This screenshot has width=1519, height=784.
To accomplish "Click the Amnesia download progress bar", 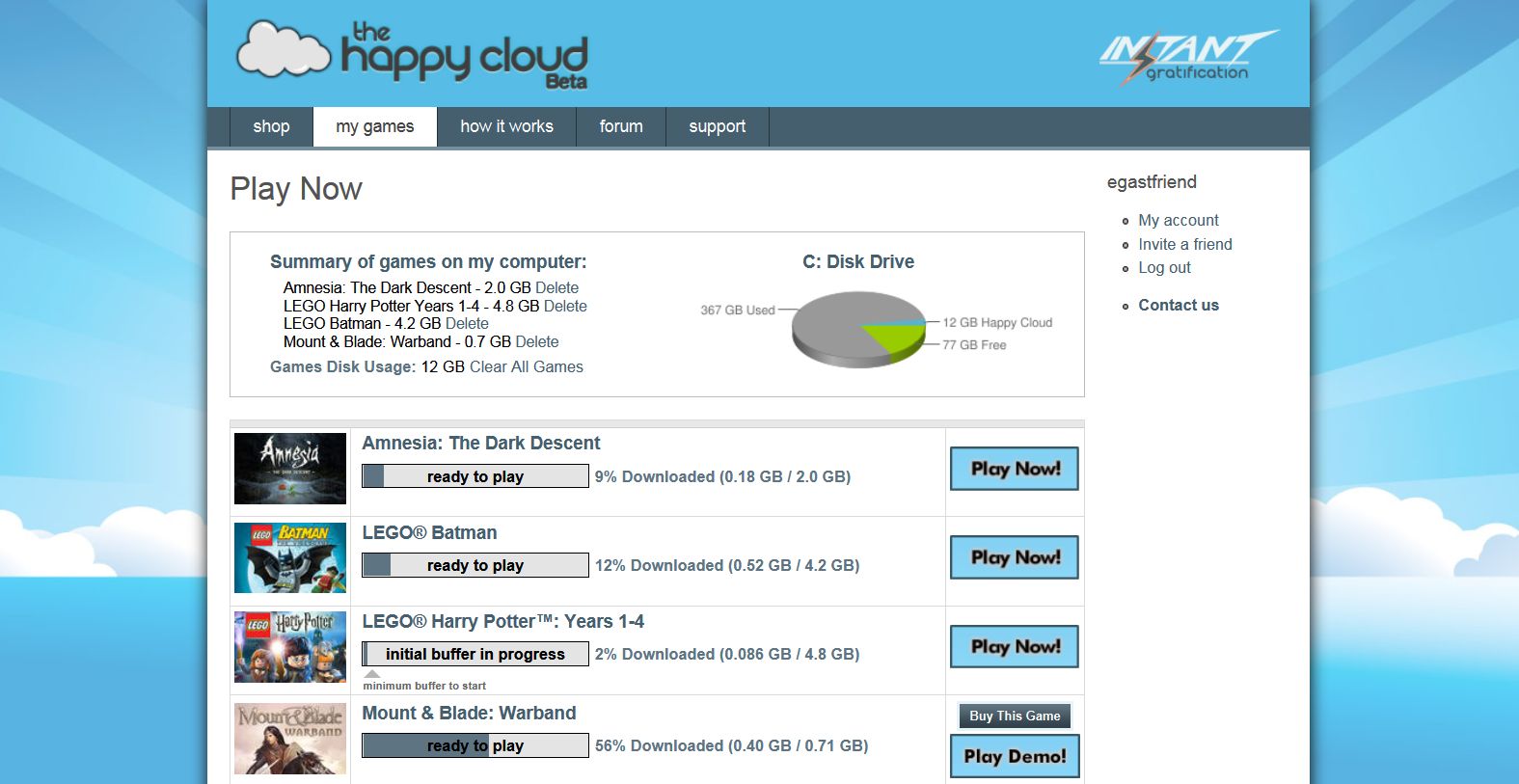I will tap(475, 476).
